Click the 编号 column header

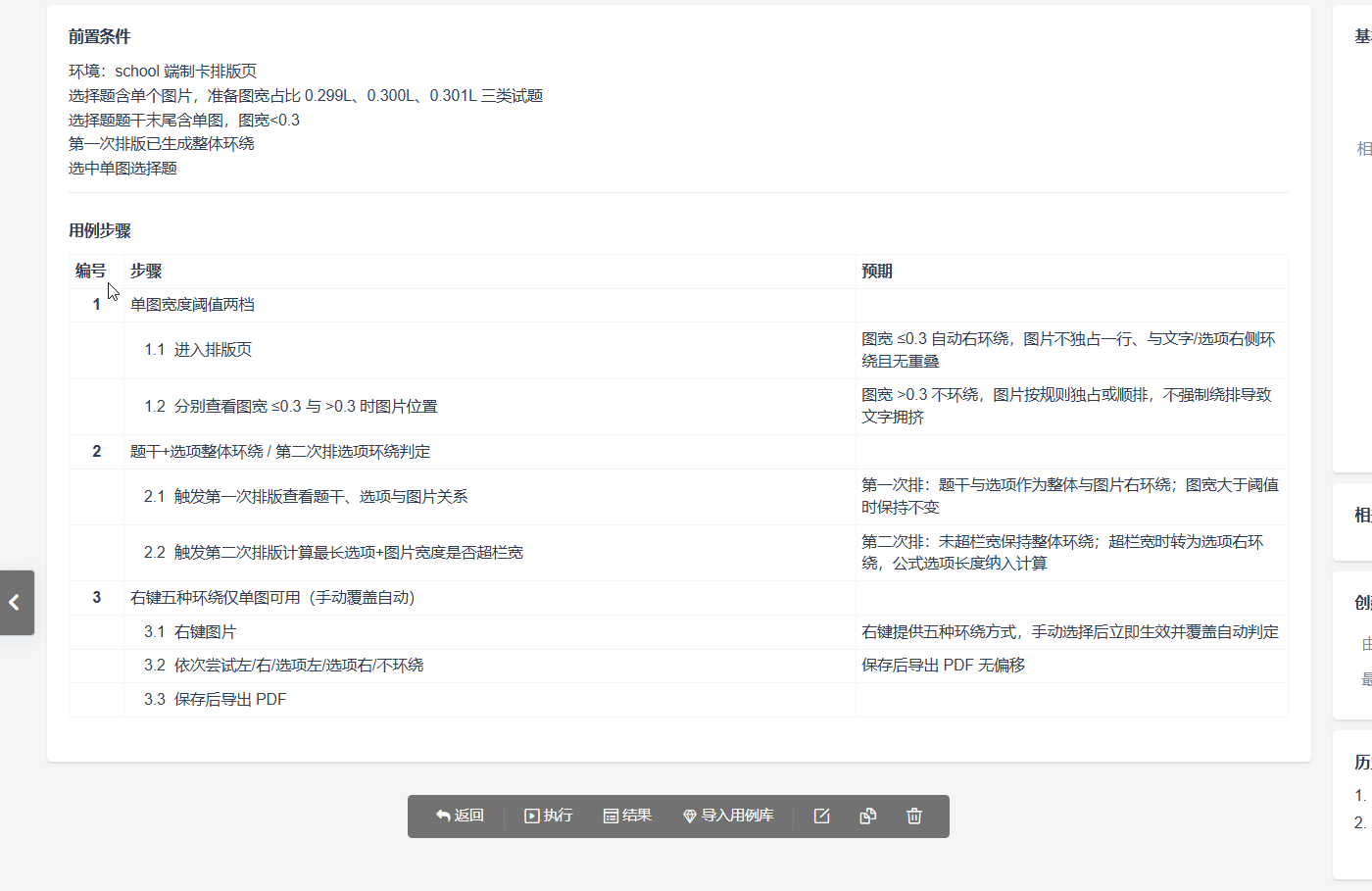90,272
